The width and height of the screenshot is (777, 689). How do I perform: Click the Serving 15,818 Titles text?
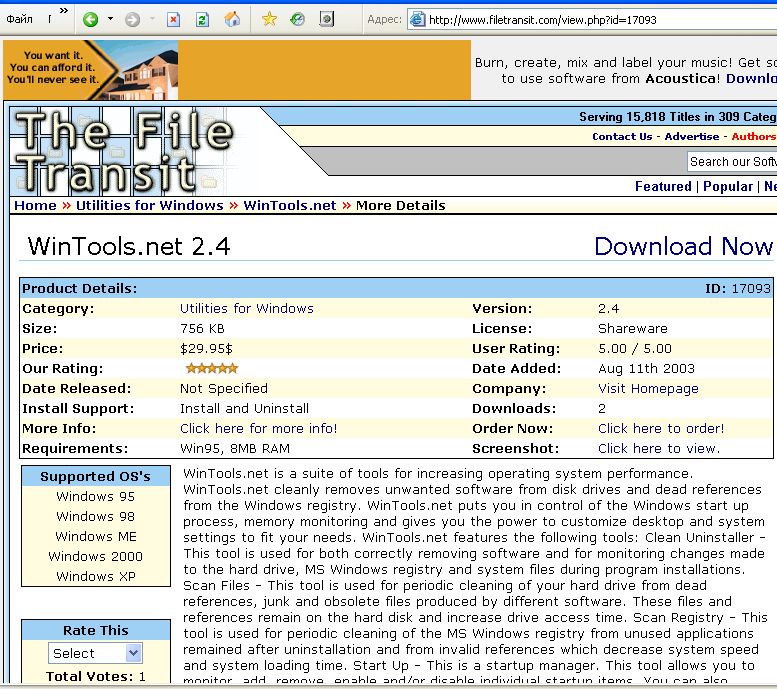coord(677,117)
